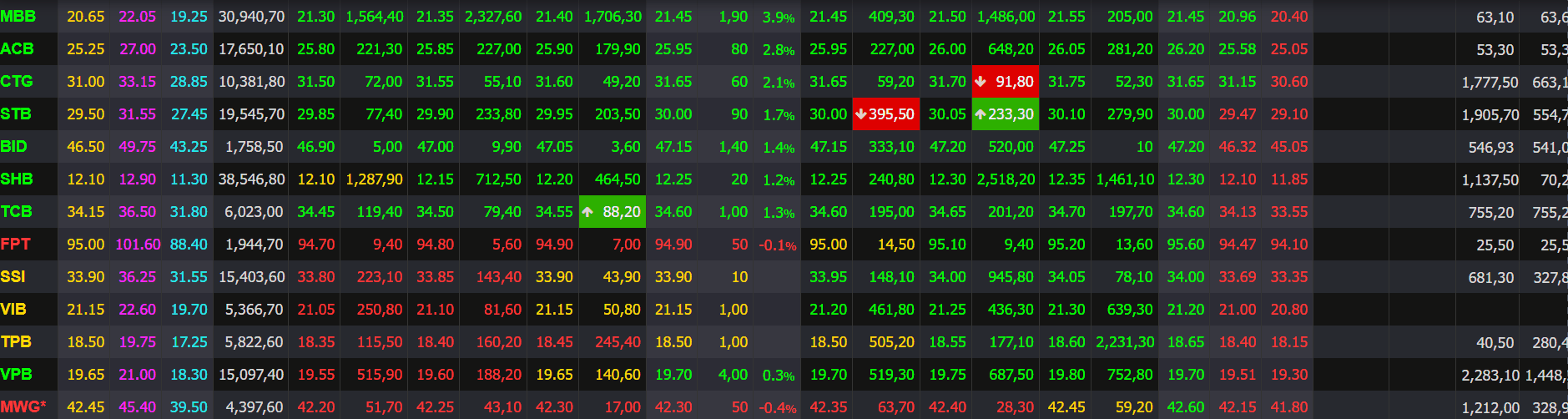Click TPB total volume 5,822,60
Screen dimensions: 1568x419
click(255, 342)
